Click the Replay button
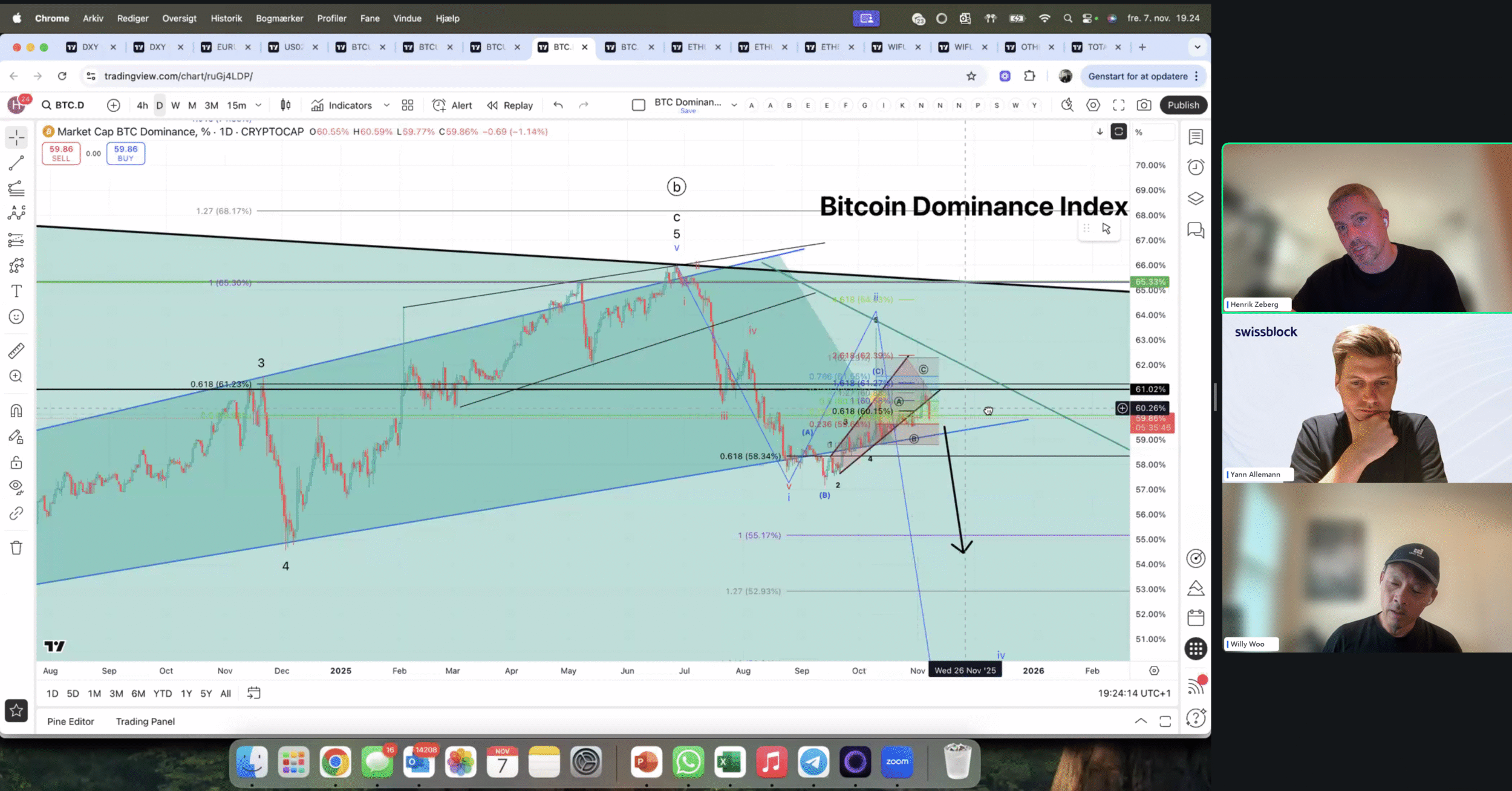 coord(510,105)
